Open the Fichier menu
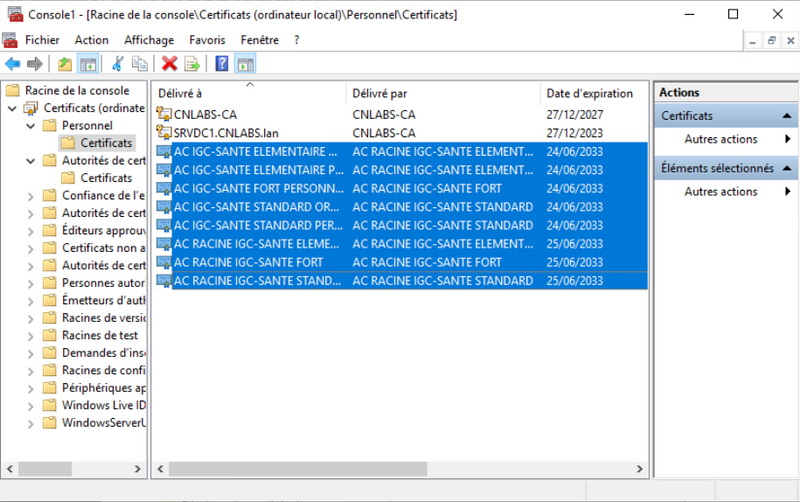The width and height of the screenshot is (800, 502). pyautogui.click(x=42, y=40)
